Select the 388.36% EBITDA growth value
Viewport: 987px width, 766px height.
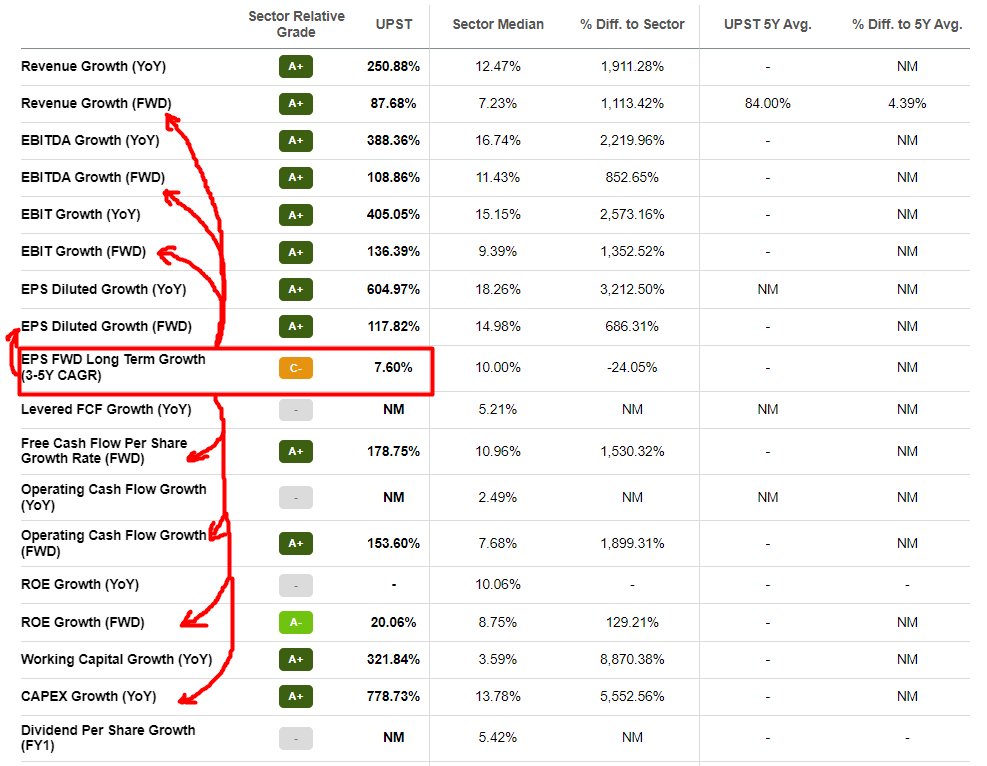click(393, 141)
